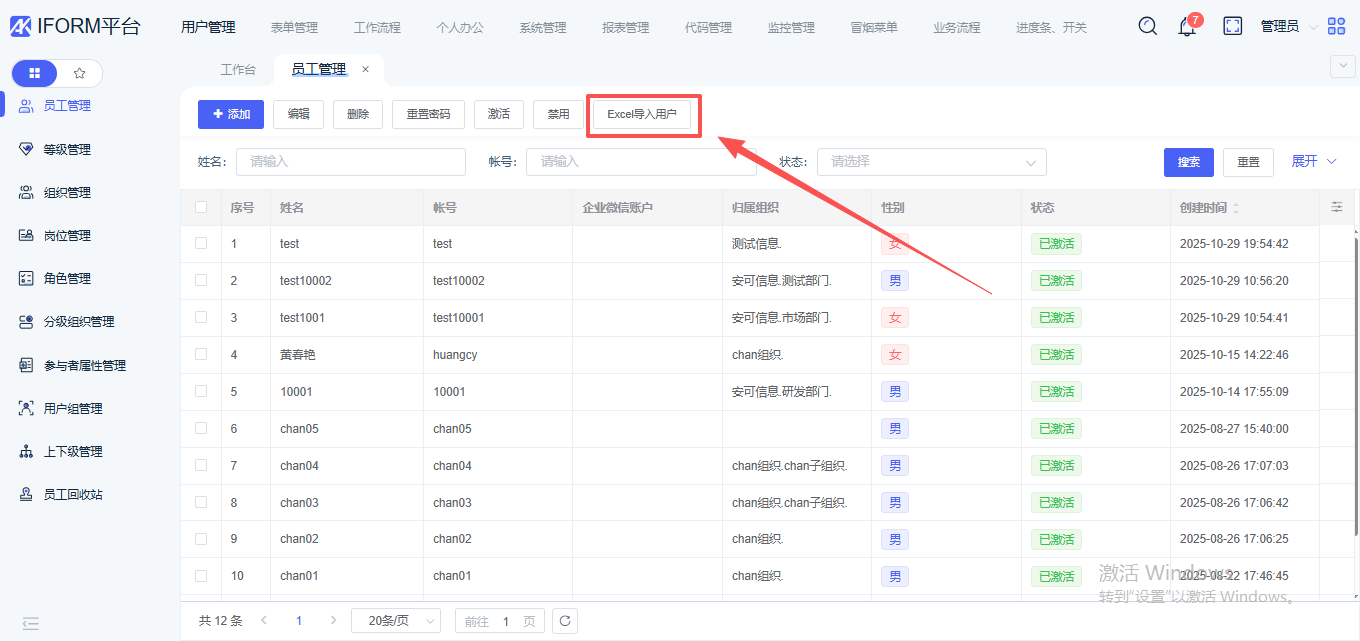Switch to the 工作台 tab

coord(238,70)
